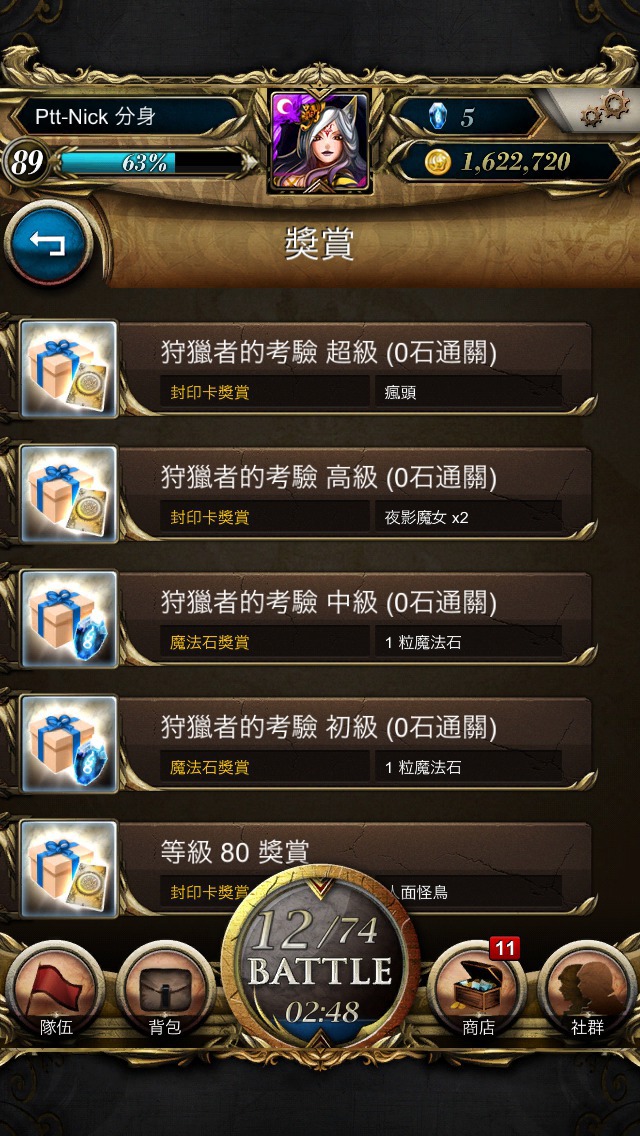Claim the 初級 magic stone gift icon
Screen dimensions: 640x1136
[68, 743]
